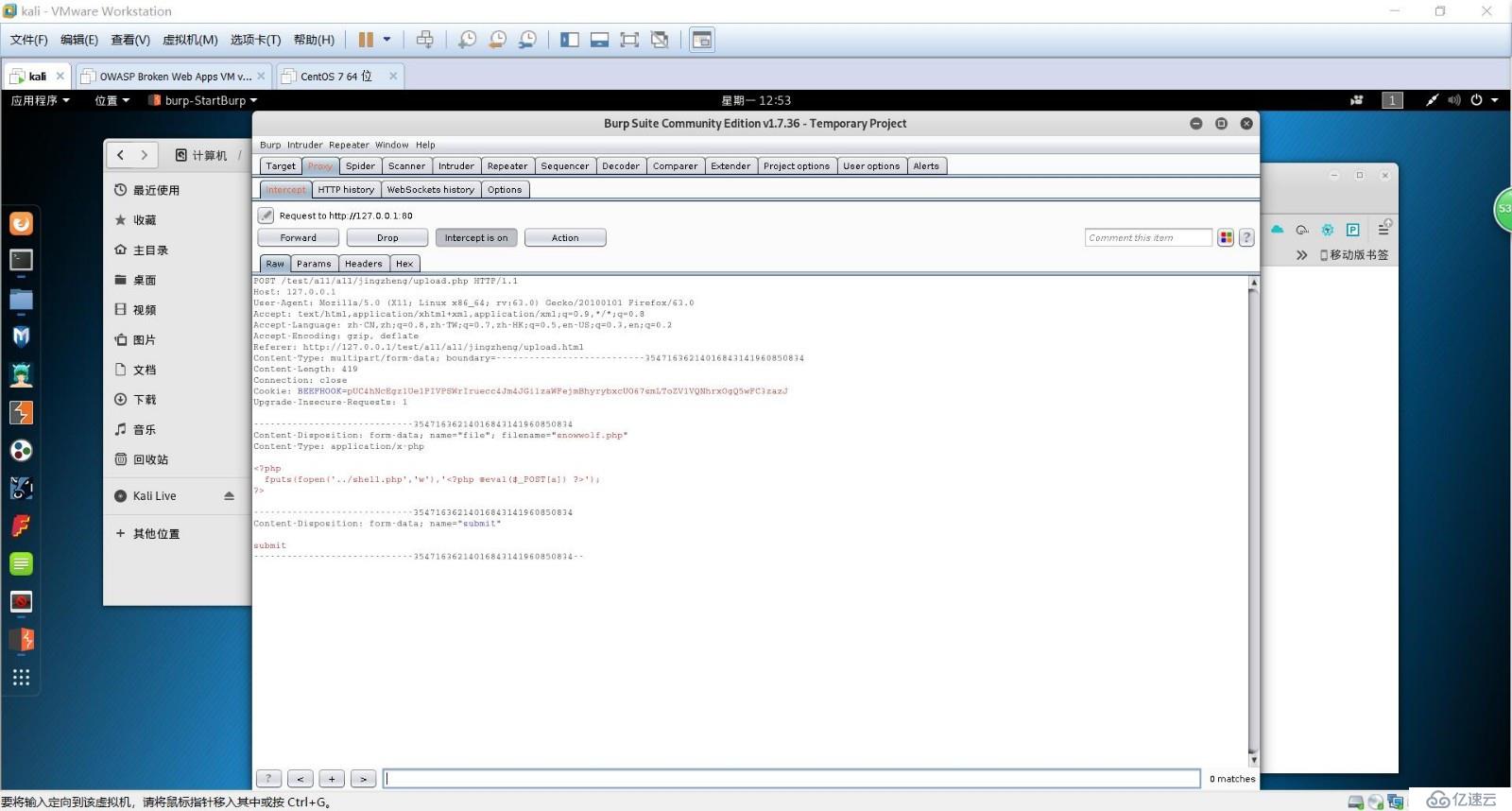Select the Target tab
This screenshot has width=1512, height=811.
[x=281, y=165]
